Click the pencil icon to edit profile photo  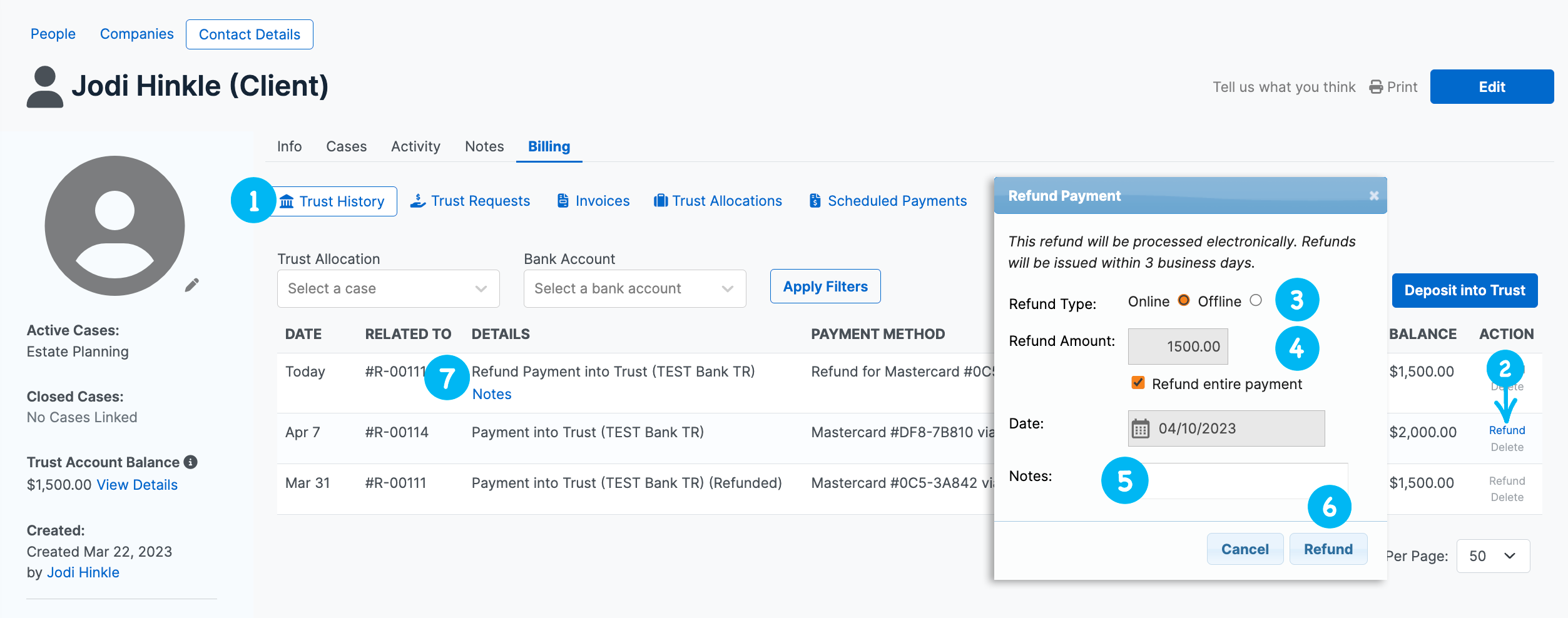[191, 285]
